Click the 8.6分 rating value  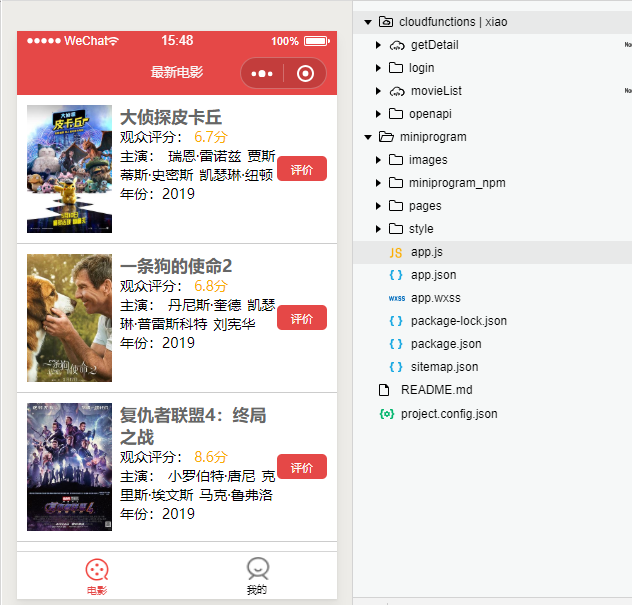click(x=211, y=457)
